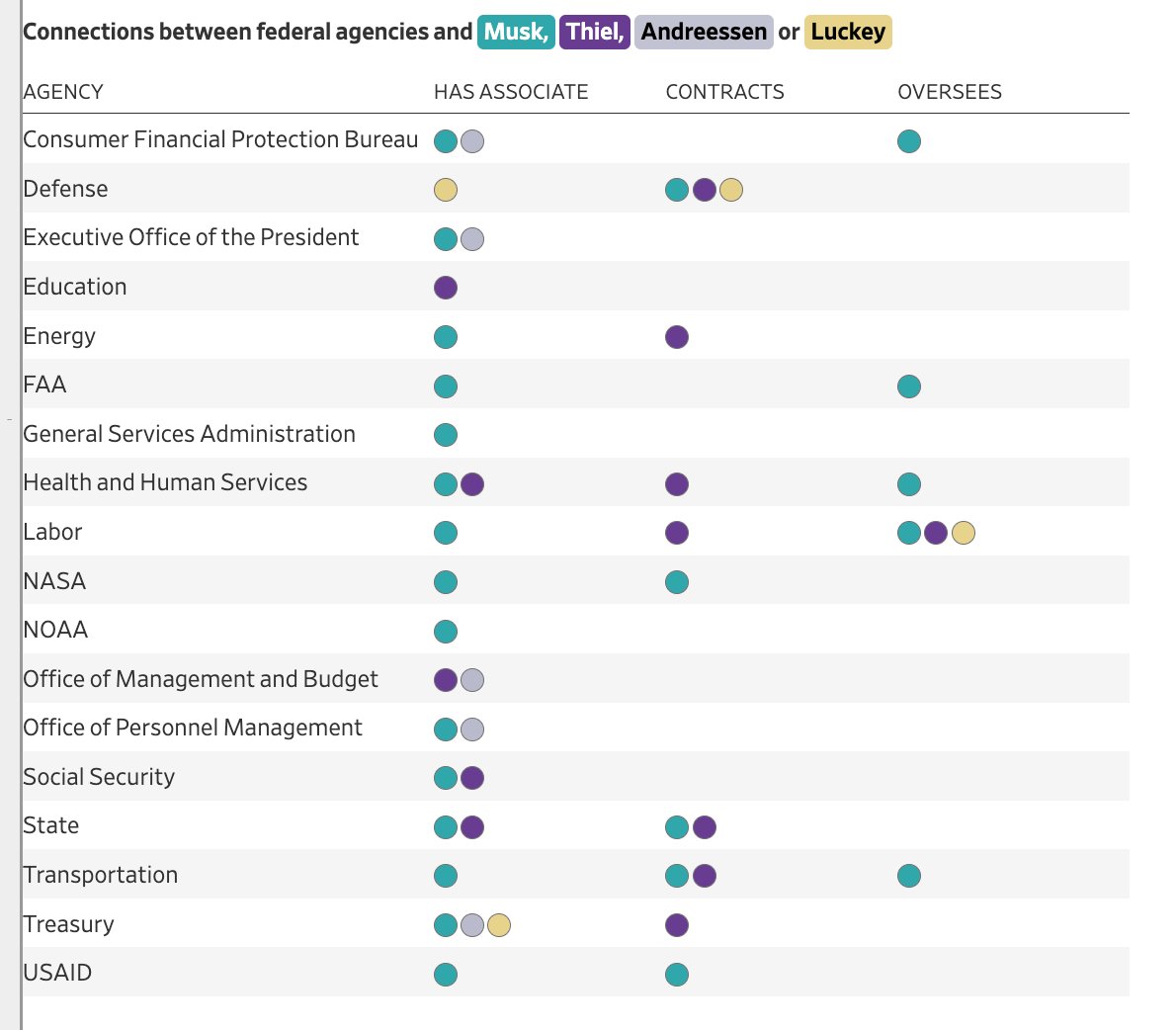
Task: Click the Luckey legend tag in title
Action: click(x=848, y=33)
